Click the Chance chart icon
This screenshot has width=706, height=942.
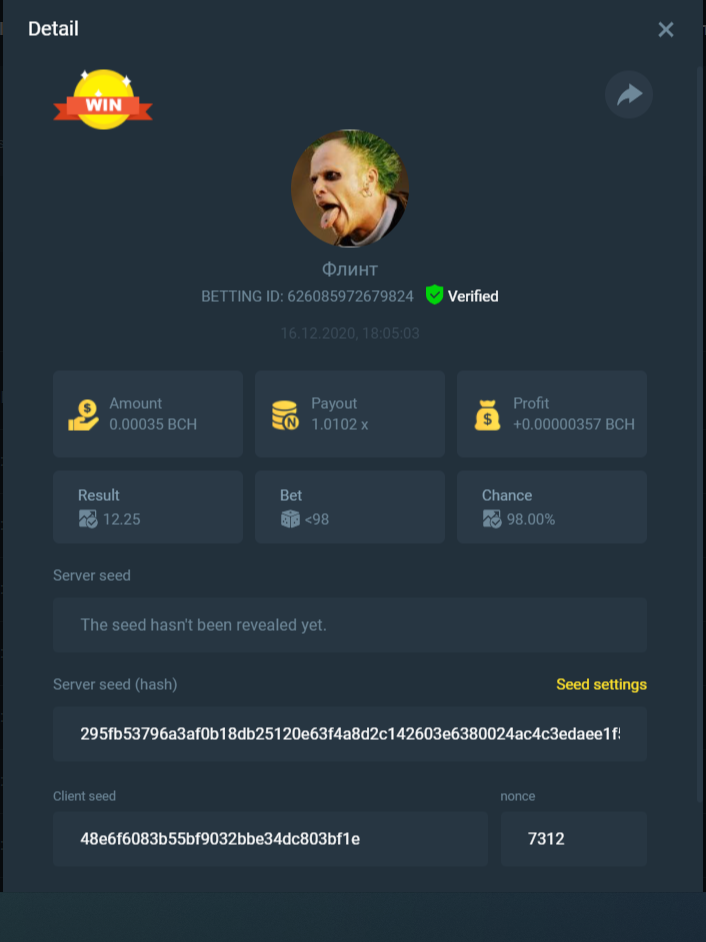[x=491, y=518]
